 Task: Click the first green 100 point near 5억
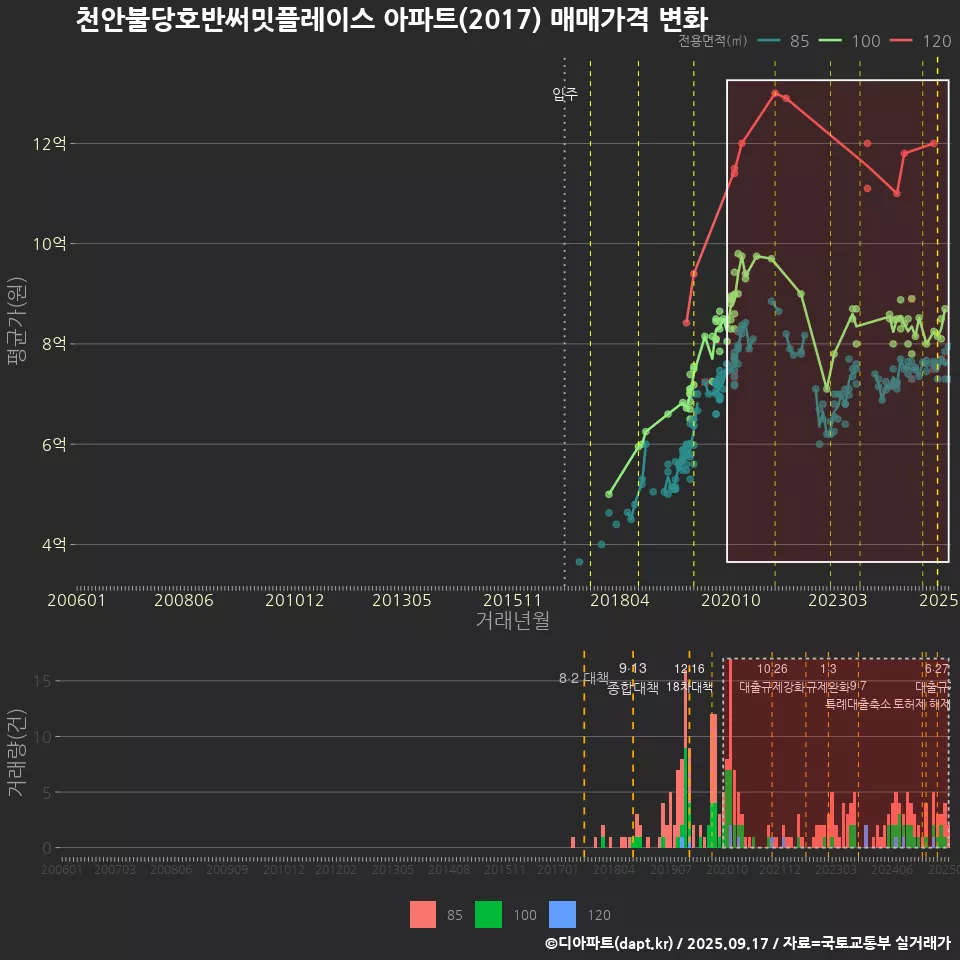tap(609, 494)
